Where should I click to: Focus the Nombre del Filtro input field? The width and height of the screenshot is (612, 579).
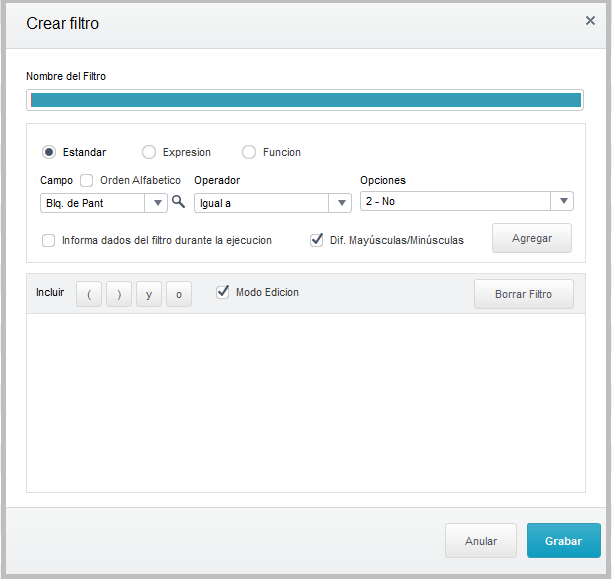click(305, 100)
